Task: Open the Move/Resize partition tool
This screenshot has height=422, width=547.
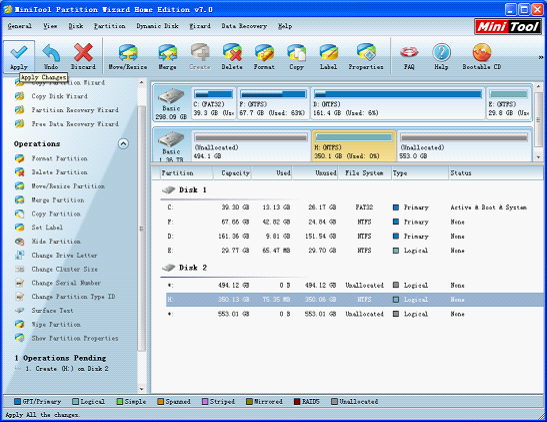Action: (128, 56)
